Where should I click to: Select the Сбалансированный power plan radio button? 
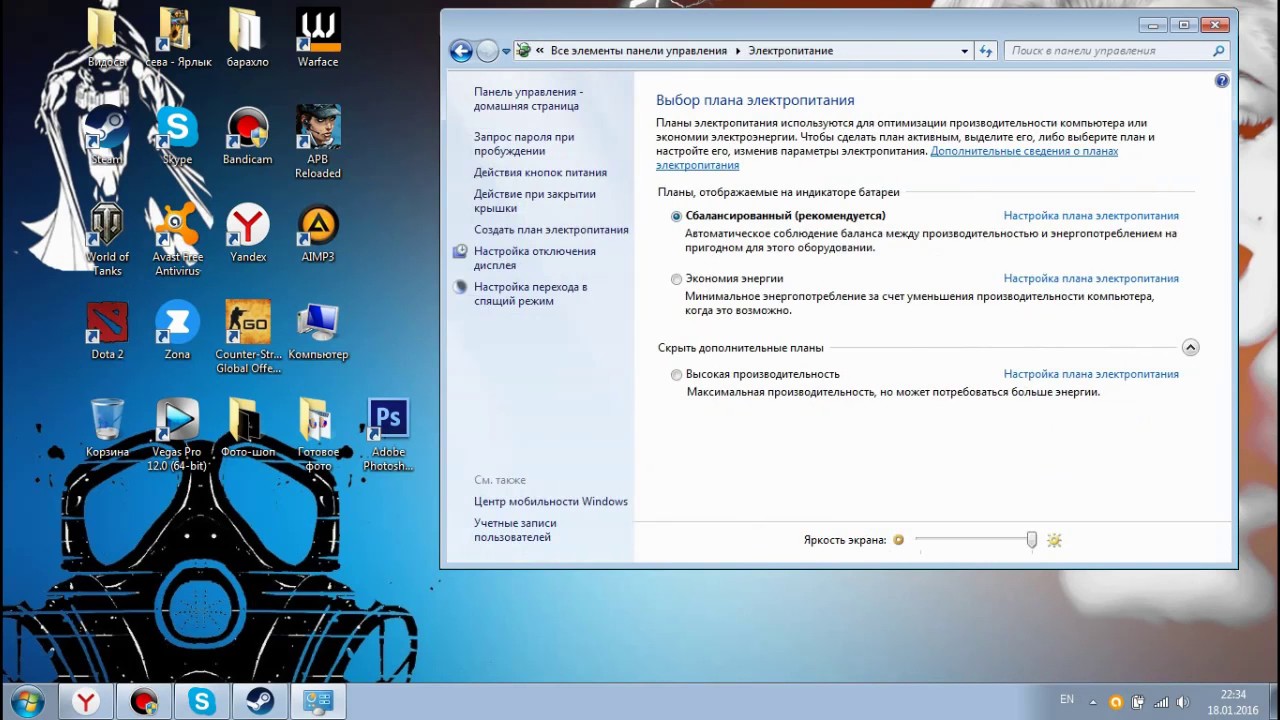click(677, 216)
